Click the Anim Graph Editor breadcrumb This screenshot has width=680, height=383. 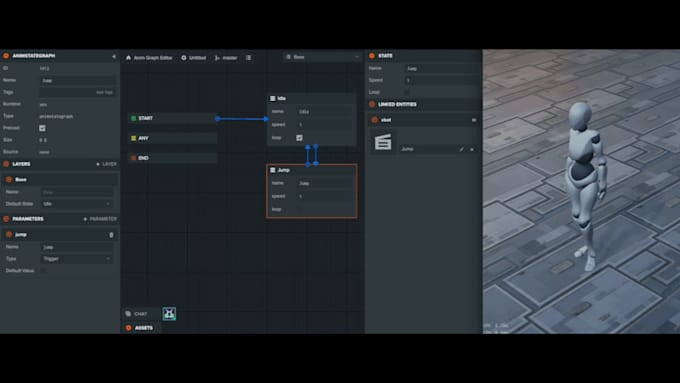coord(153,58)
